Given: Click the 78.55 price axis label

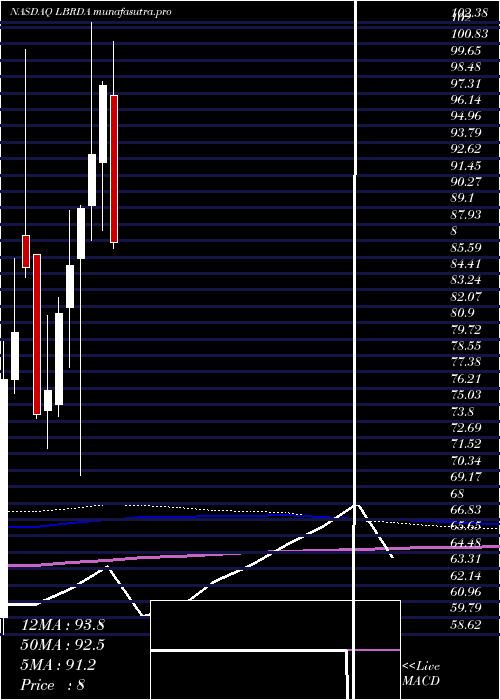Looking at the screenshot, I should coord(466,346).
